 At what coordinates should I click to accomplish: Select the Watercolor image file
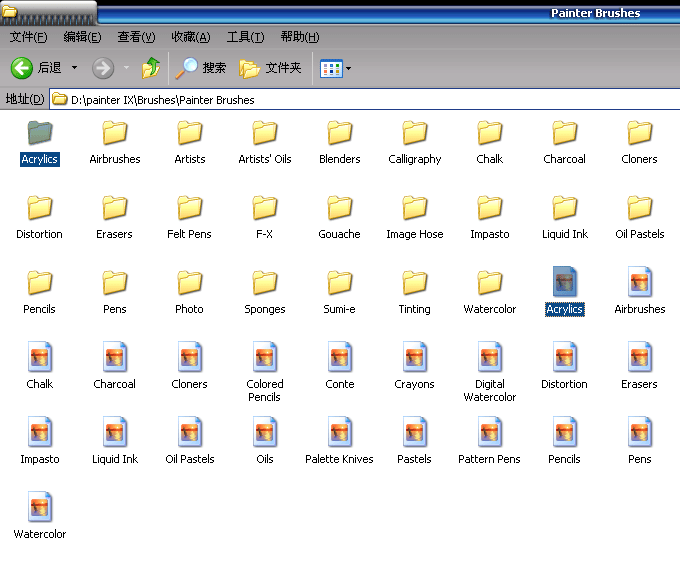39,517
